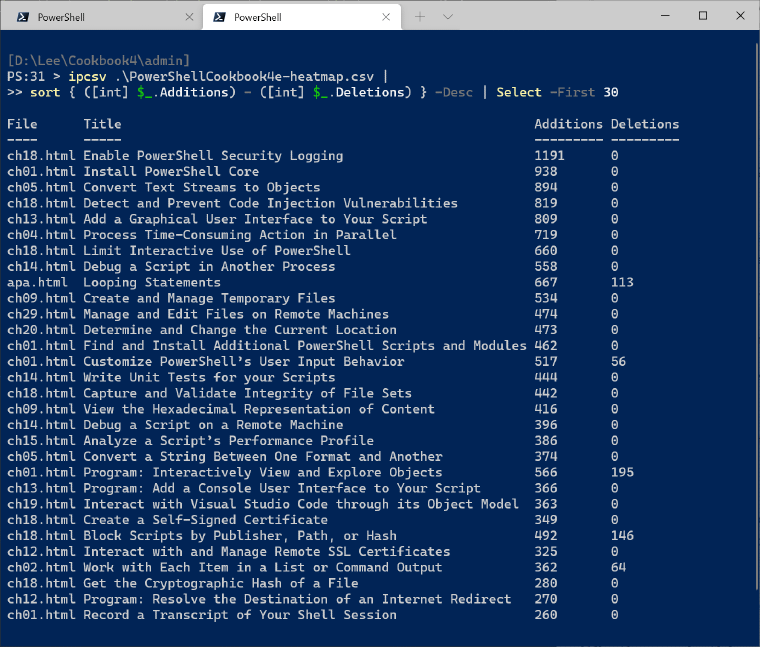The image size is (760, 647).
Task: Click PowerShell icon on the active tab
Action: click(x=219, y=17)
